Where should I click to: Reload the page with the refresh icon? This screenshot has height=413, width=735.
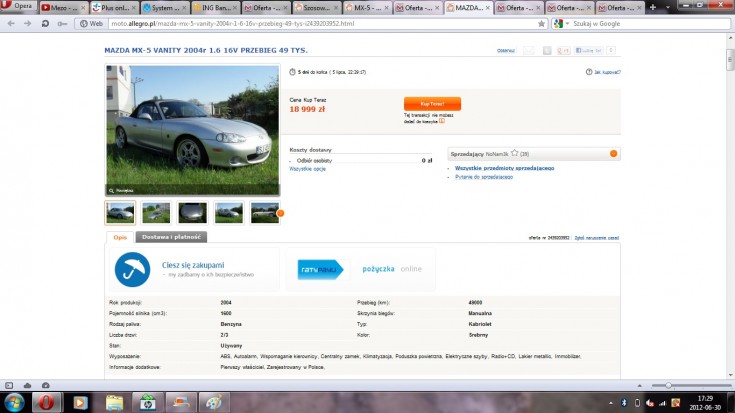click(x=45, y=23)
